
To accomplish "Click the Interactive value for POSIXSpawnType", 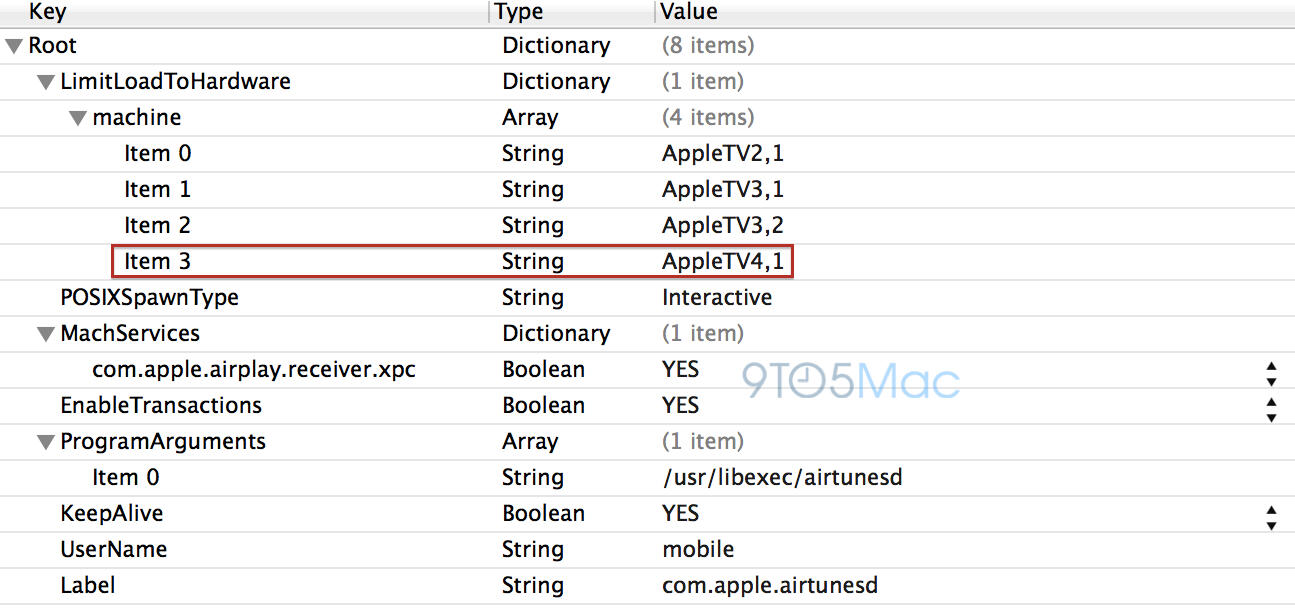I will (717, 298).
